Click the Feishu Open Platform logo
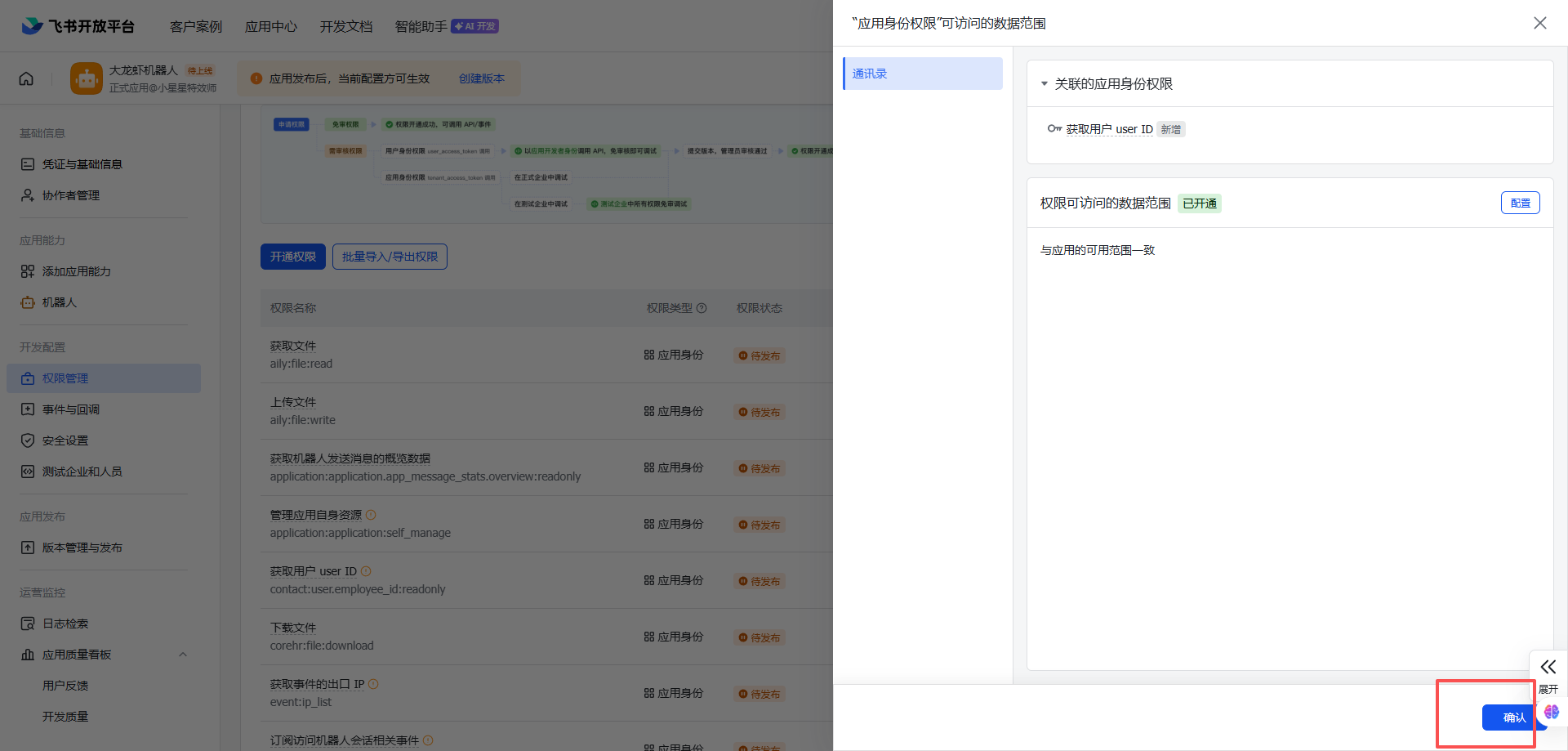Screen dimensions: 1568x751 [x=78, y=26]
